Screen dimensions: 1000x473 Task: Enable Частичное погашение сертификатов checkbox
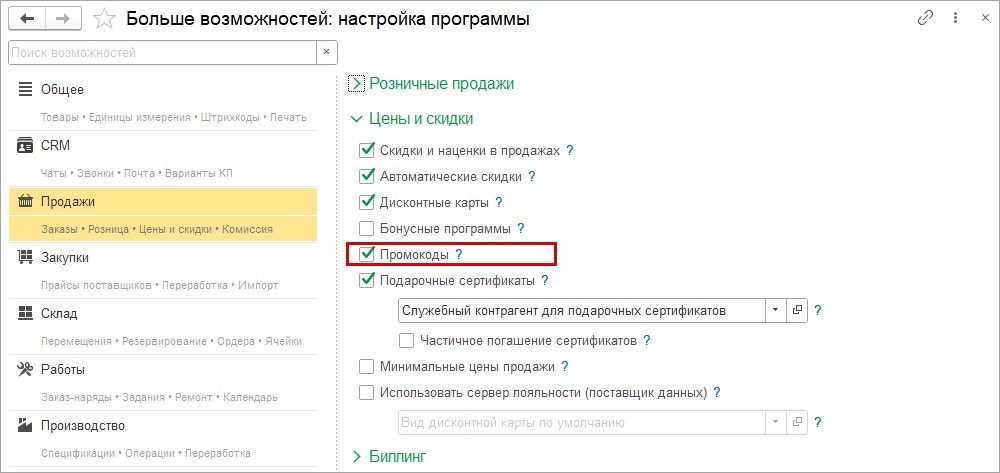pos(406,340)
